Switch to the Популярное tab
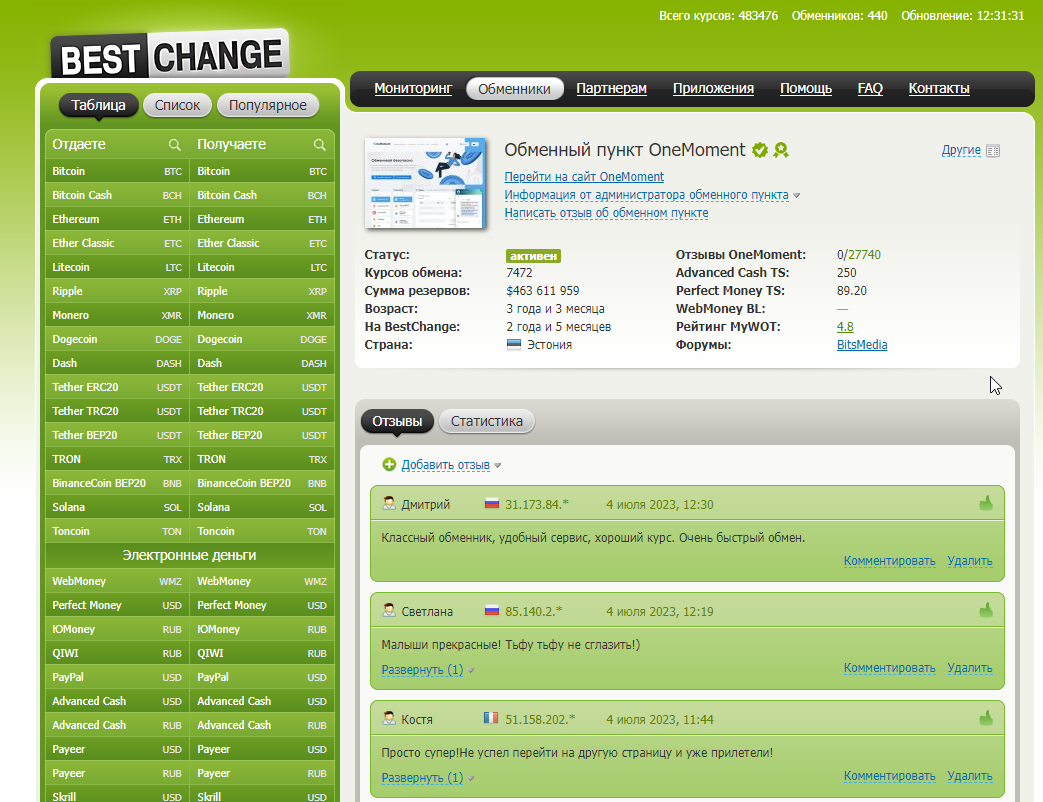Image resolution: width=1043 pixels, height=802 pixels. (x=268, y=105)
